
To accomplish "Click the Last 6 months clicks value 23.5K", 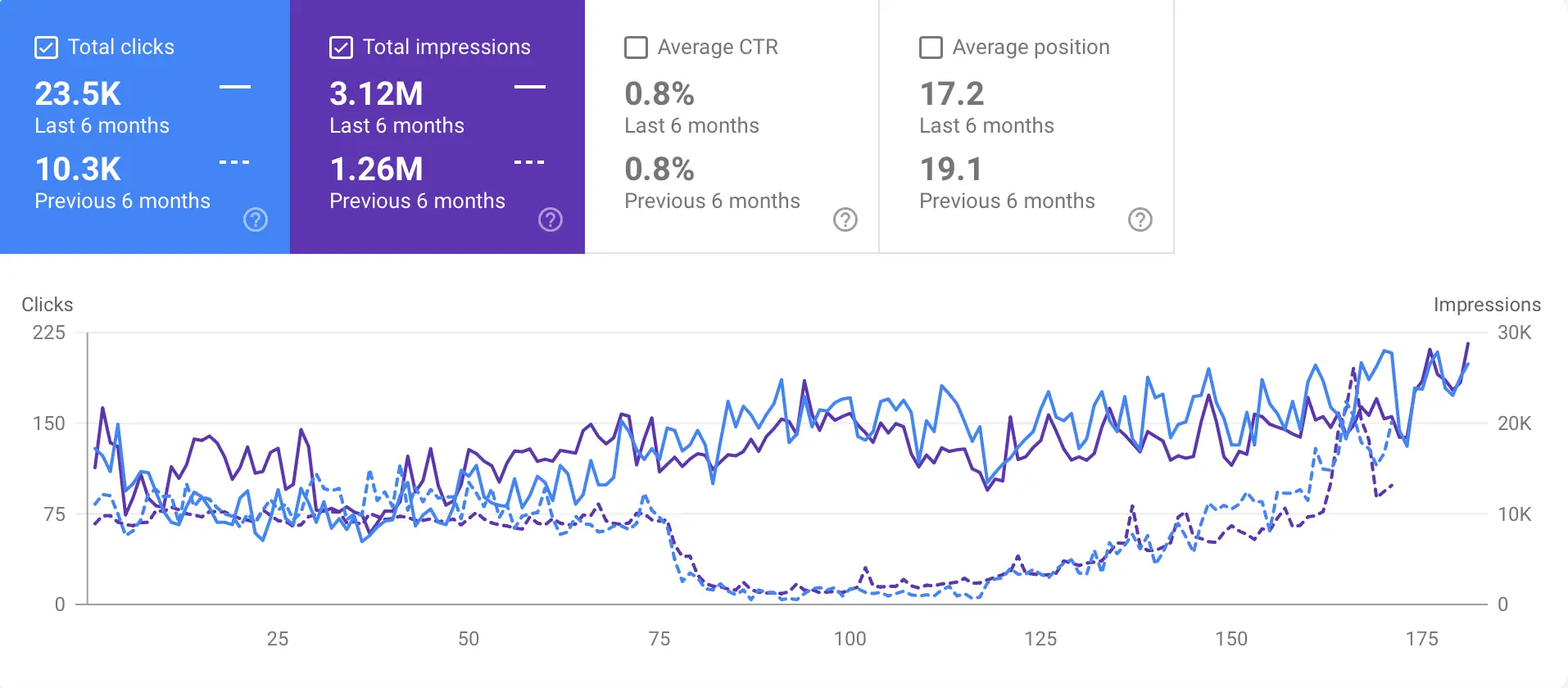I will 77,93.
